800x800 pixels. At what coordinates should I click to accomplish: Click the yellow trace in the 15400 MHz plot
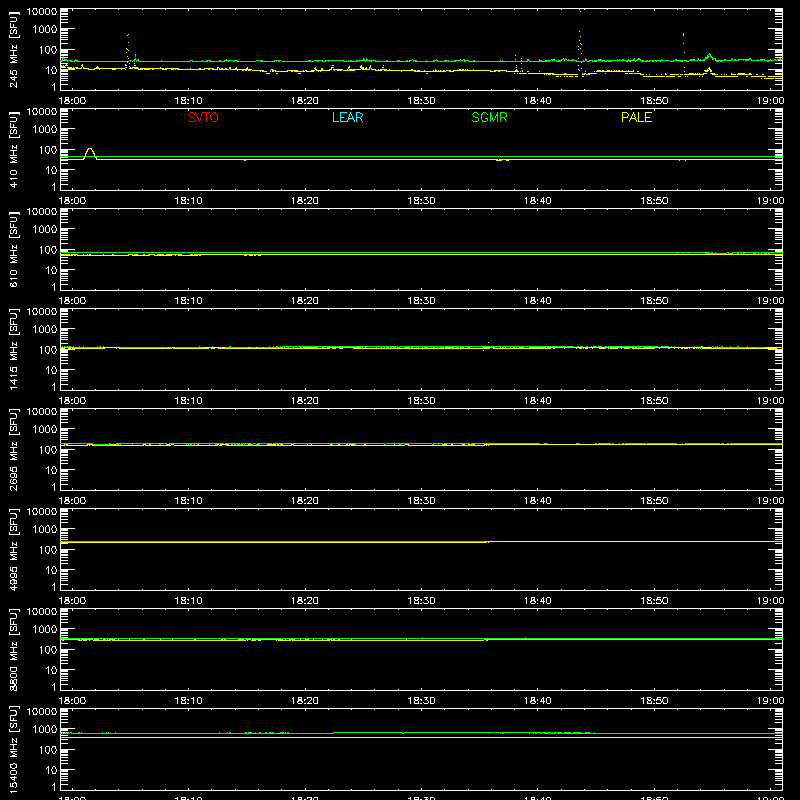[x=421, y=738]
